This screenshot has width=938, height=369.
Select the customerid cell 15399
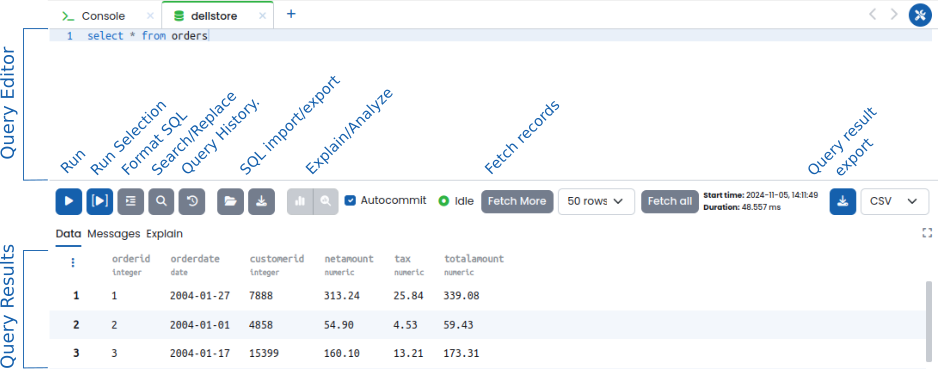[264, 353]
